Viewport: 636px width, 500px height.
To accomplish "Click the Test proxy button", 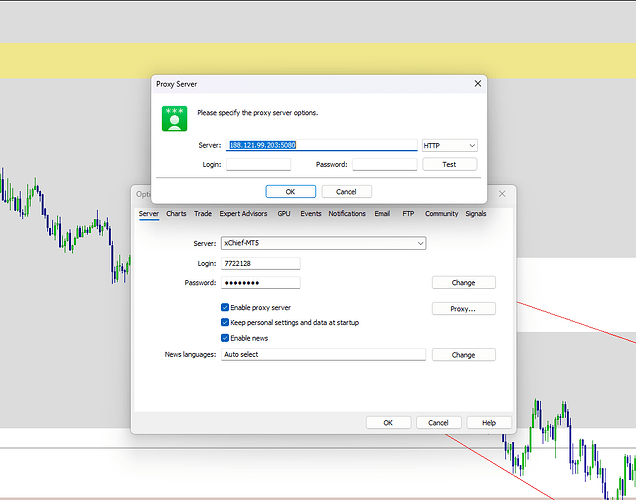I will (x=449, y=164).
